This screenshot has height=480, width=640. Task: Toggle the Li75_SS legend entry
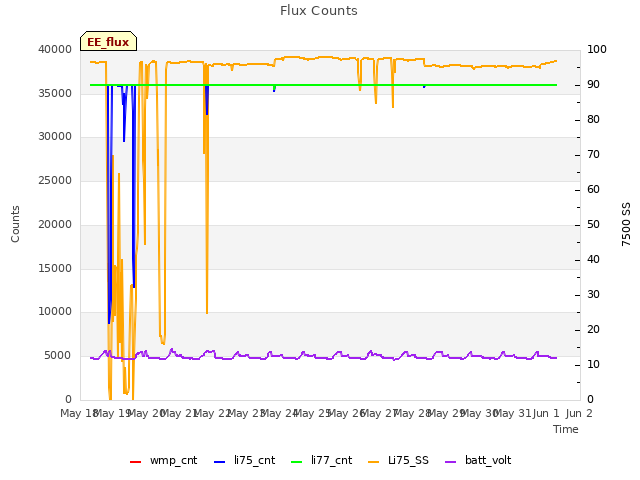pos(398,460)
